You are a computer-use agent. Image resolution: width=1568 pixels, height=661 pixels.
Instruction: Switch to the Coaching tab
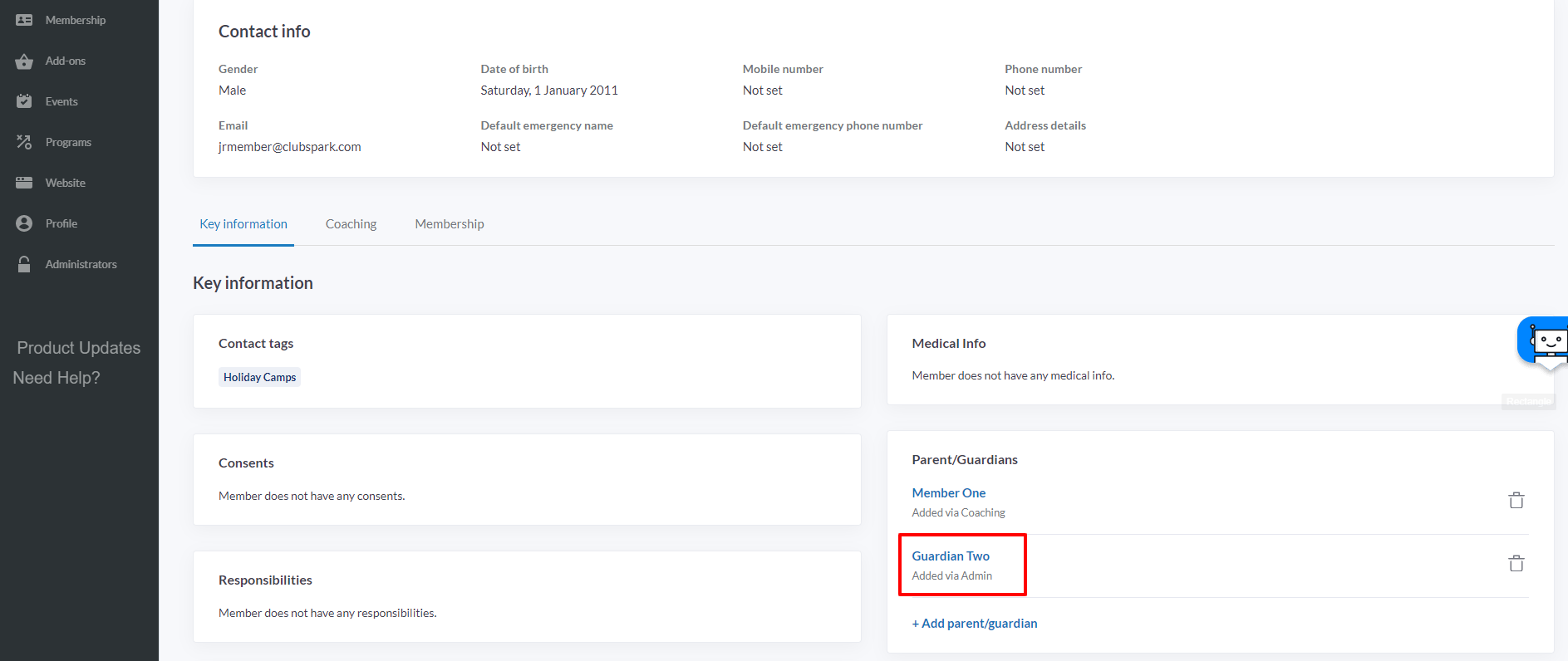[x=351, y=224]
